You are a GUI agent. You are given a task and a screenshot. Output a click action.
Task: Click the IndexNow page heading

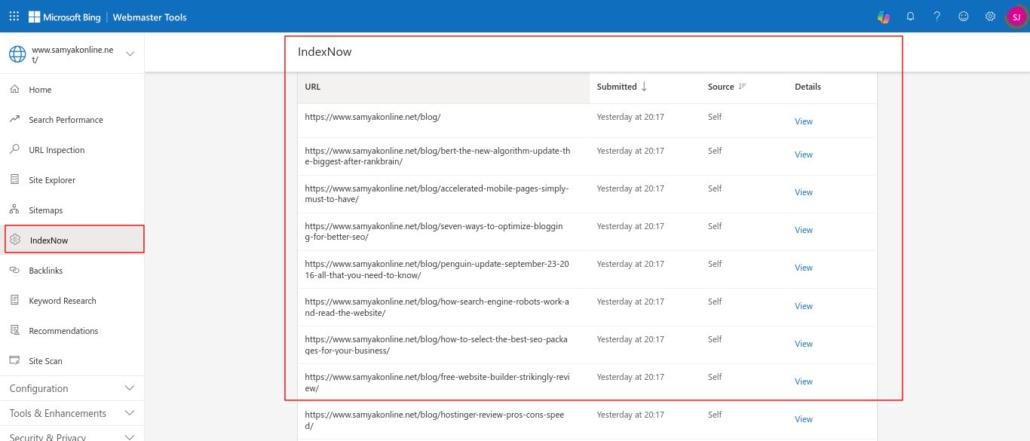[x=325, y=52]
